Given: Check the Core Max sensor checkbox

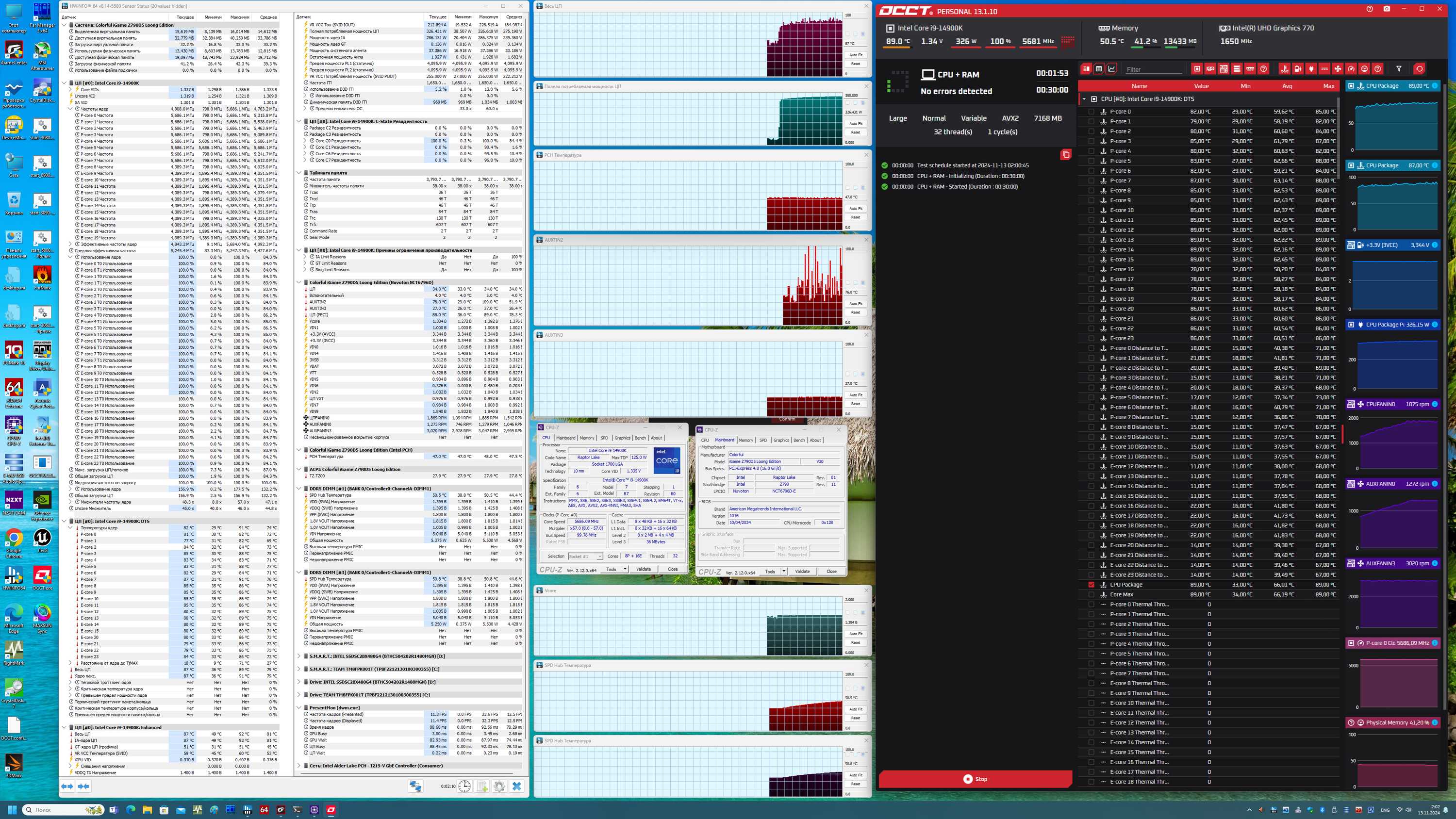Looking at the screenshot, I should (1091, 595).
